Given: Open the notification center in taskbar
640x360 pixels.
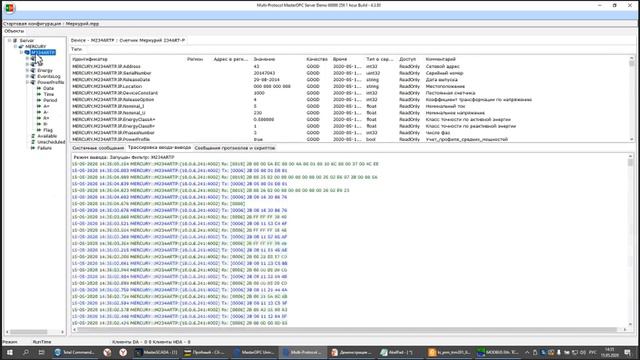Looking at the screenshot, I should point(628,352).
